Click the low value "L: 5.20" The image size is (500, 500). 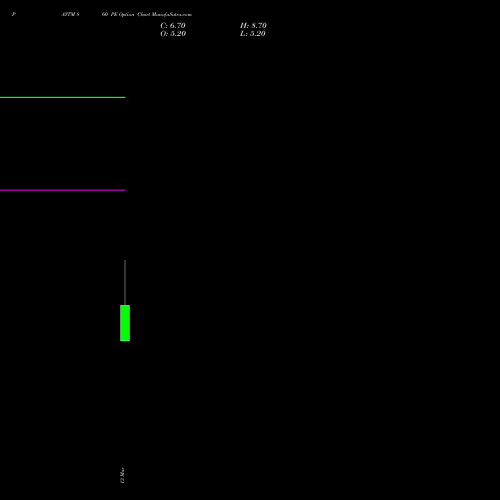253,34
